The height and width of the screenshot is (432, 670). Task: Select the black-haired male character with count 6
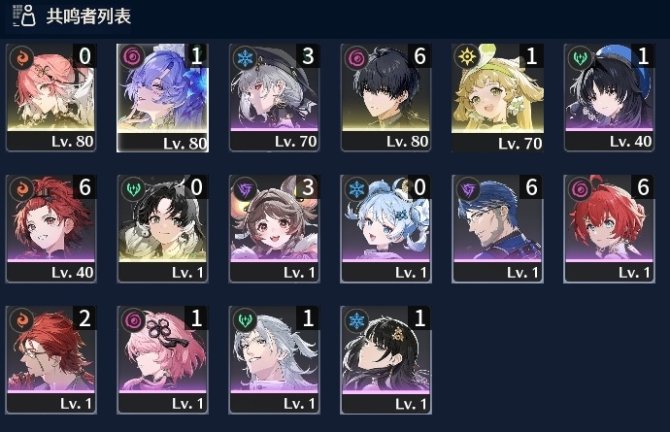pos(386,97)
